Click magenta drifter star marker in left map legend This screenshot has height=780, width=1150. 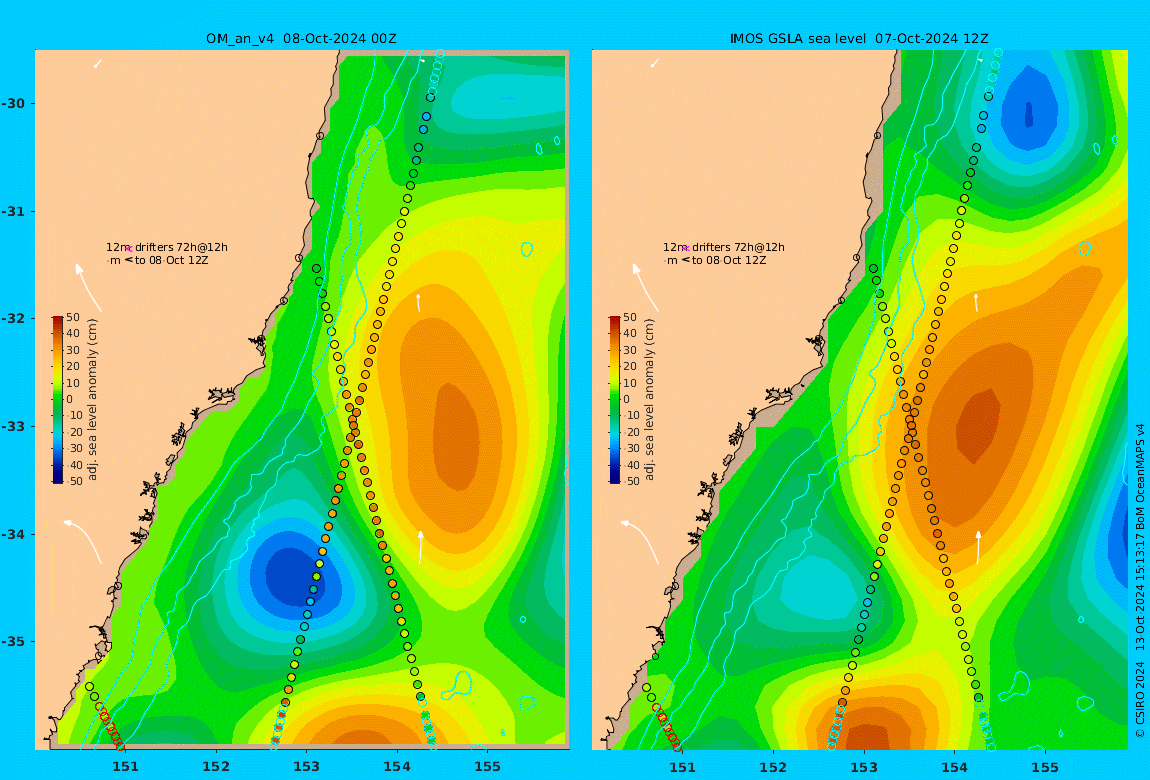(x=129, y=249)
